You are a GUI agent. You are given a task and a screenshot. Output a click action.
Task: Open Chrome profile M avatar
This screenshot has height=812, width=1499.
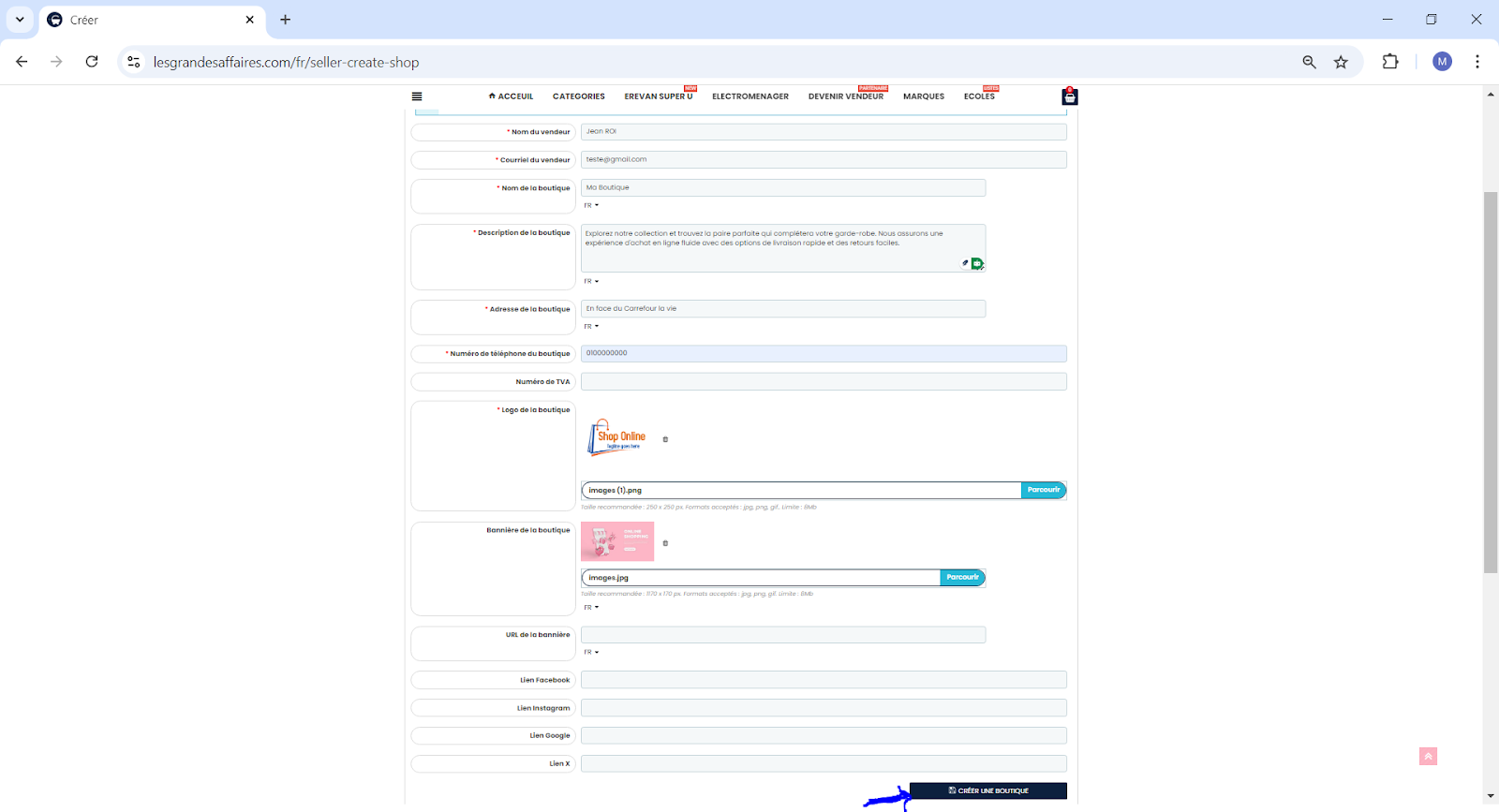(x=1442, y=62)
